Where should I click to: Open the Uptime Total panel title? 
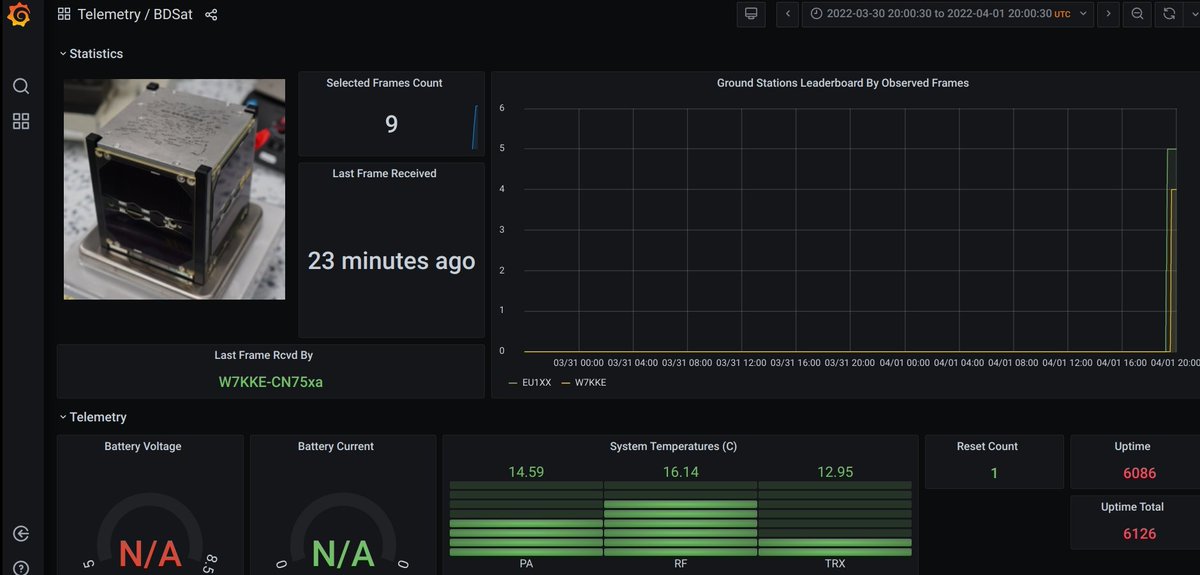tap(1132, 507)
